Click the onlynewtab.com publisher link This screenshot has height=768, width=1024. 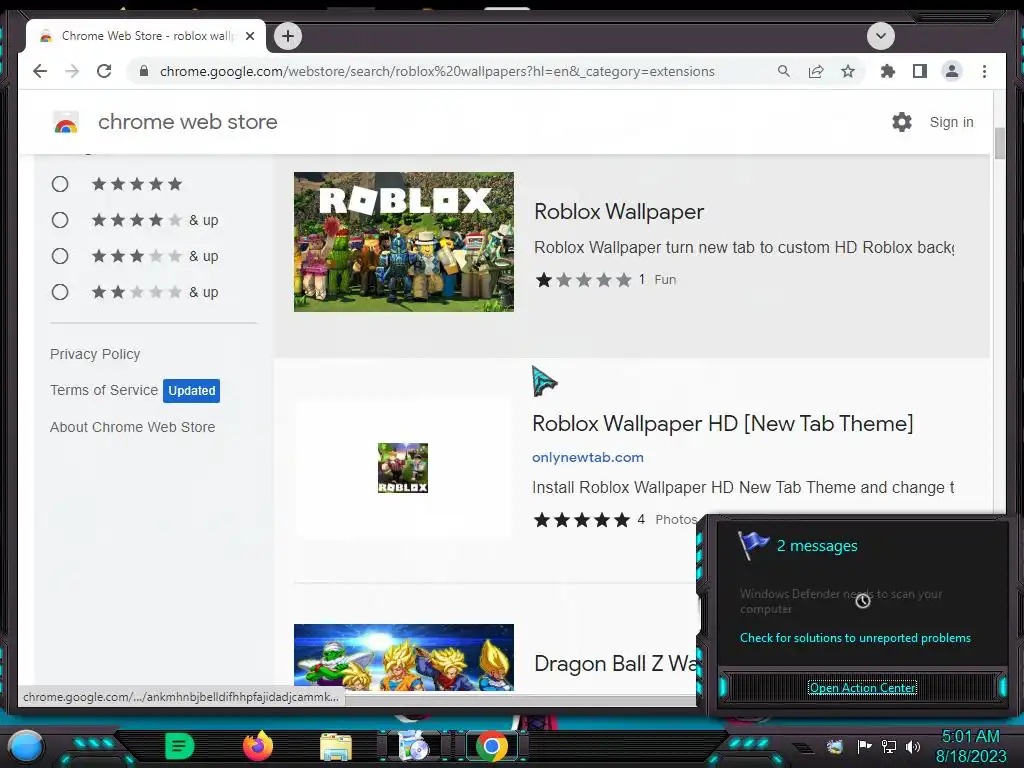coord(588,457)
